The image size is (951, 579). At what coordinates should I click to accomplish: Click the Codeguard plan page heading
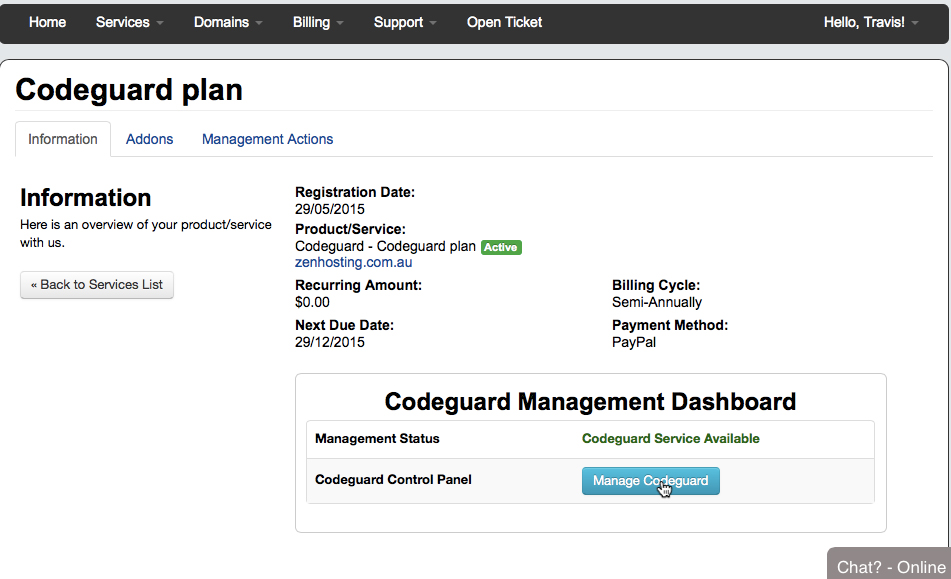pyautogui.click(x=129, y=90)
